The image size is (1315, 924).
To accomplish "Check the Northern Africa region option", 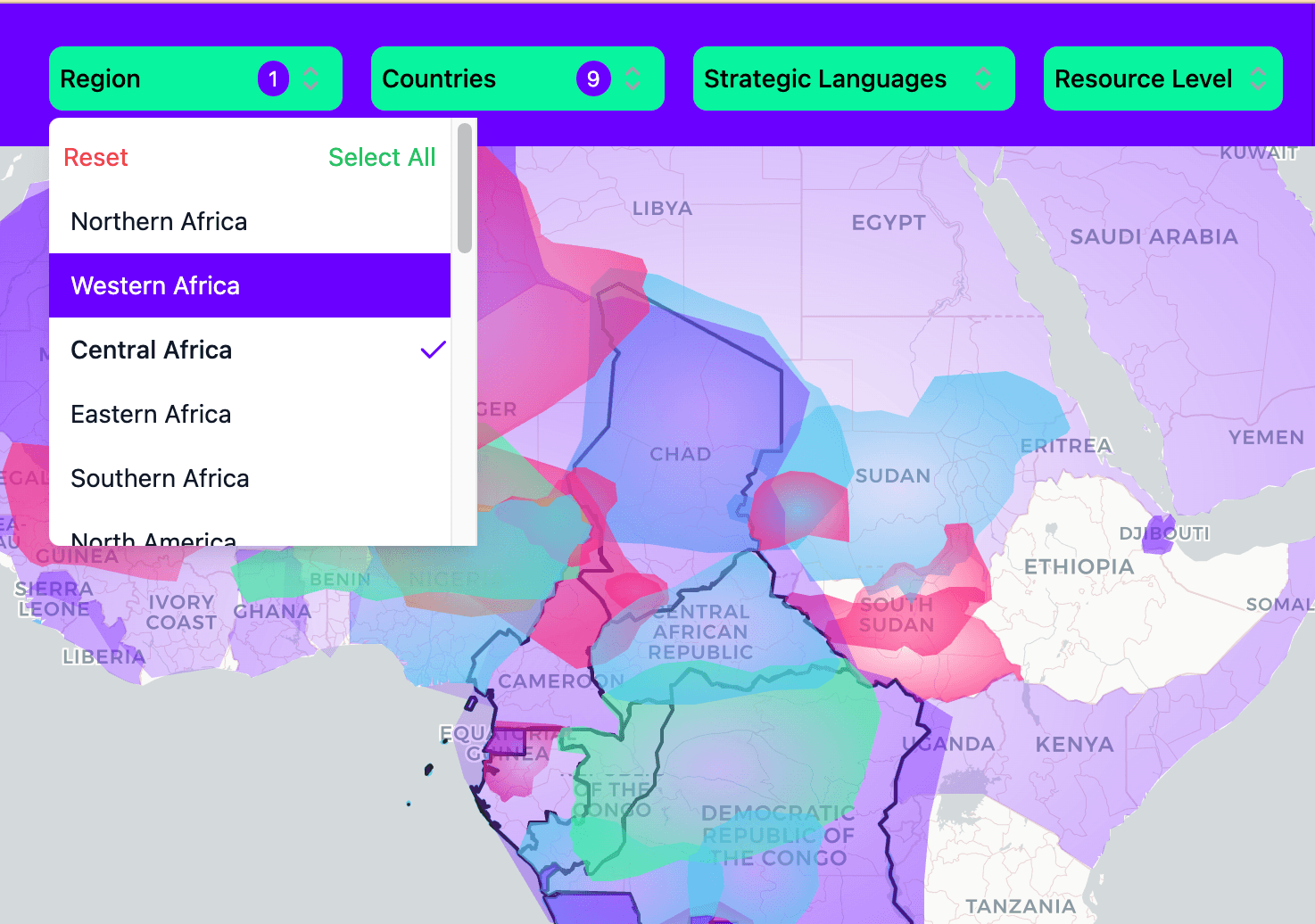I will (x=160, y=221).
